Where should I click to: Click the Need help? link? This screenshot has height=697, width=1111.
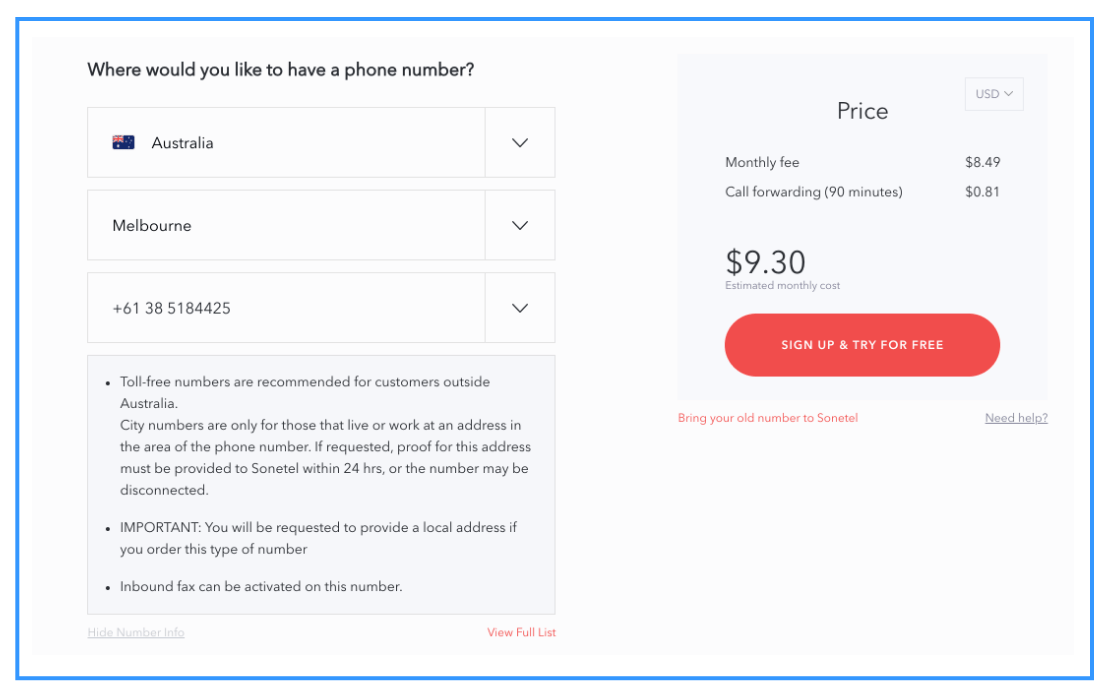click(x=1016, y=418)
